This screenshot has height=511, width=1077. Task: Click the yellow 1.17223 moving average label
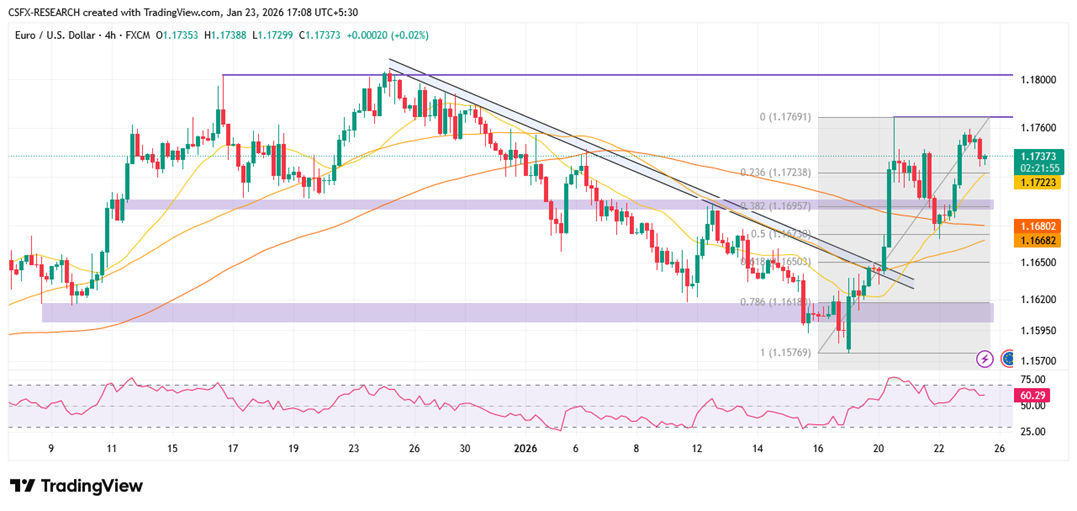click(1039, 181)
